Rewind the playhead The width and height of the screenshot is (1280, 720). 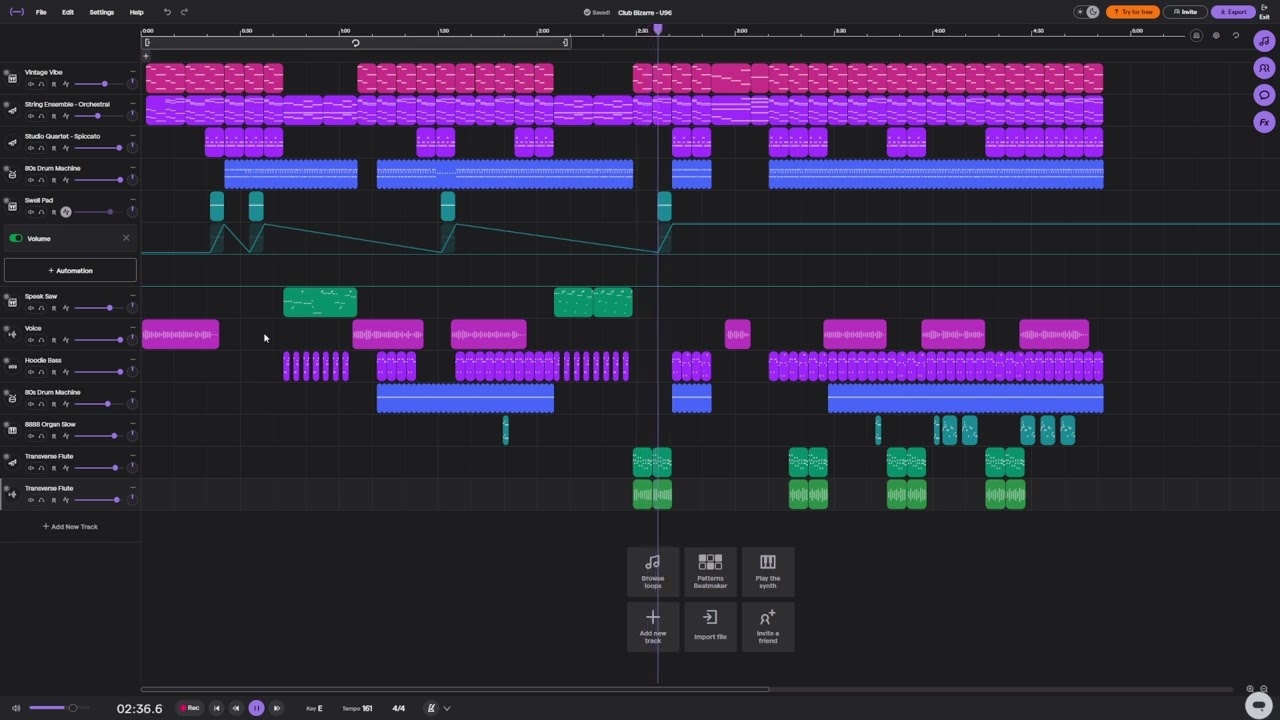pos(236,708)
